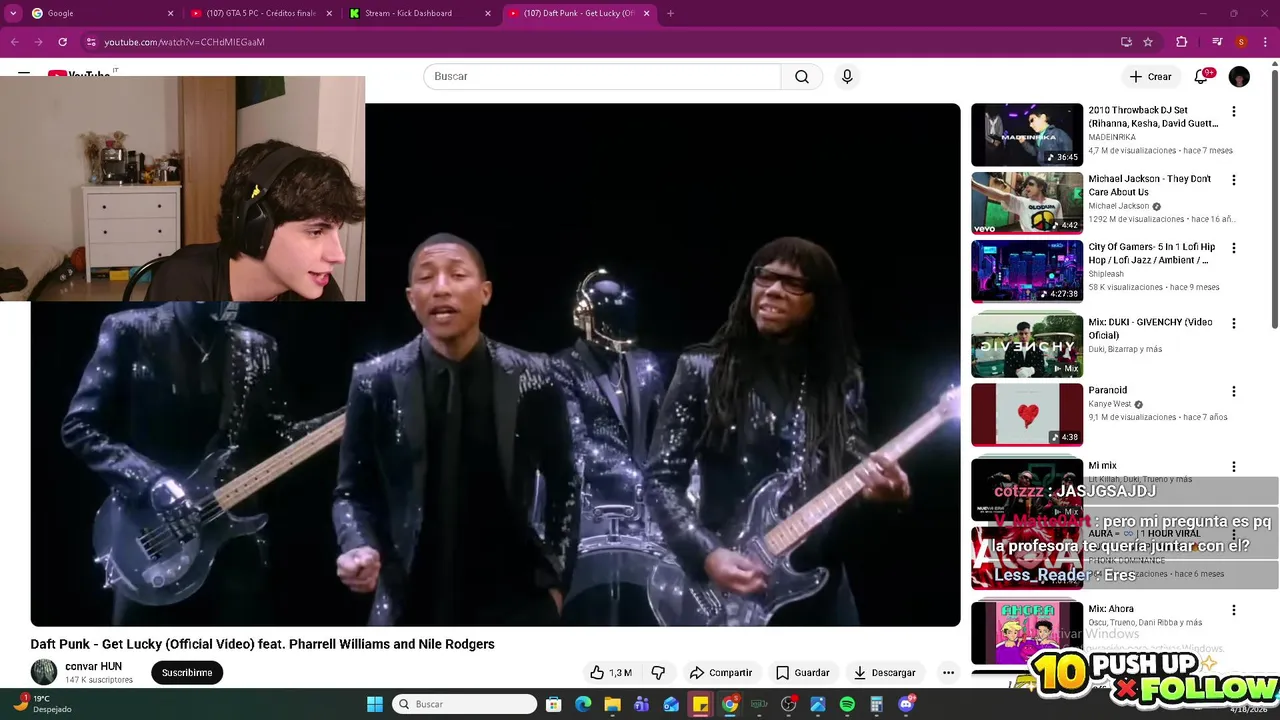1280x720 pixels.
Task: Open Discord from the taskbar
Action: click(906, 704)
